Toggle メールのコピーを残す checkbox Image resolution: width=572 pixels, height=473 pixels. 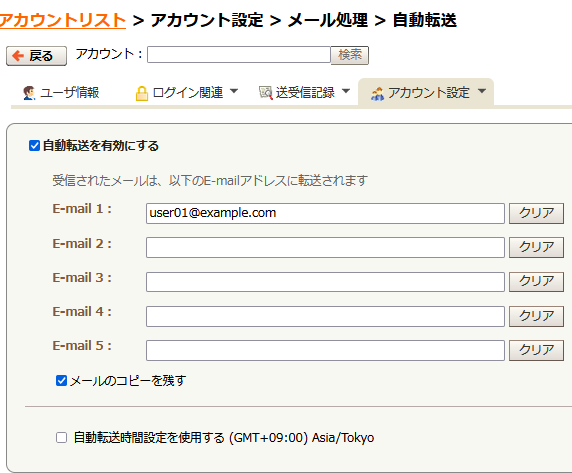point(61,381)
